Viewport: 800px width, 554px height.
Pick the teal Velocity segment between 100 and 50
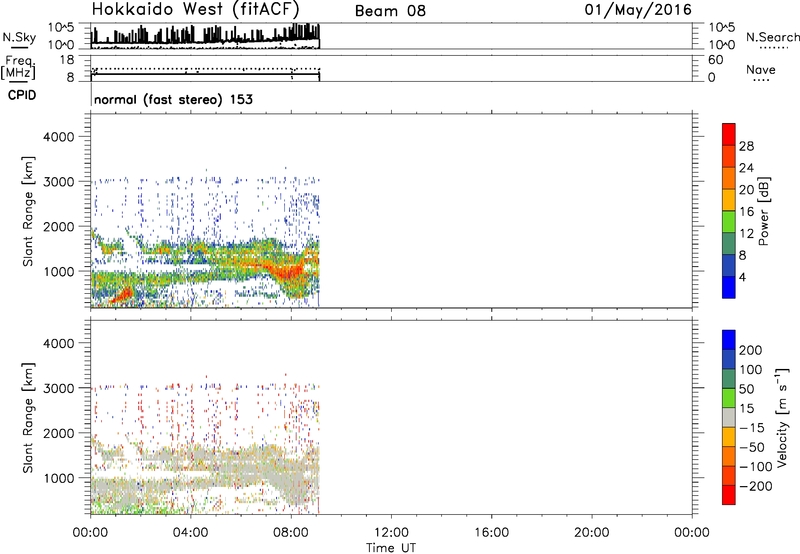(x=729, y=379)
